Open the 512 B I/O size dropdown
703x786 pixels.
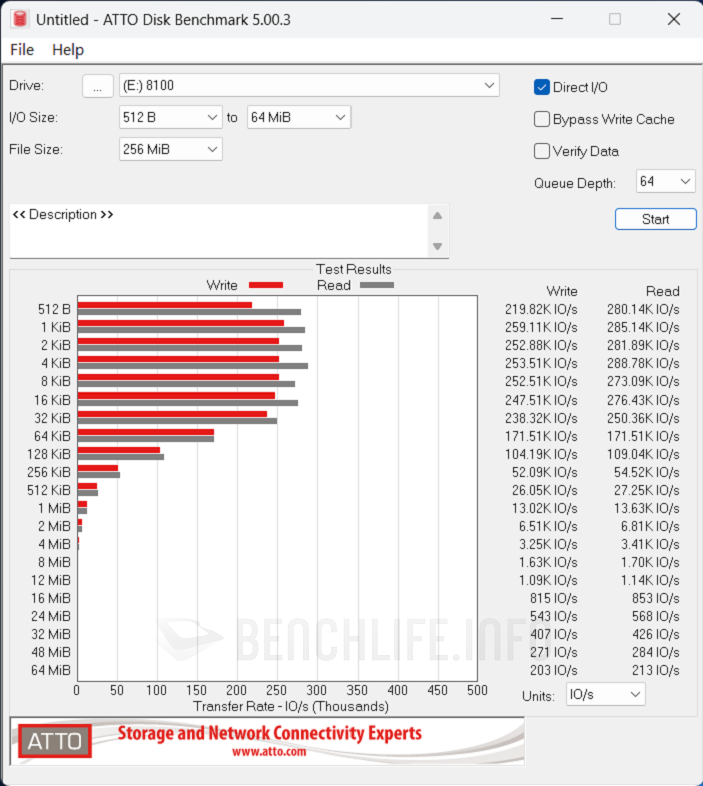[x=170, y=117]
